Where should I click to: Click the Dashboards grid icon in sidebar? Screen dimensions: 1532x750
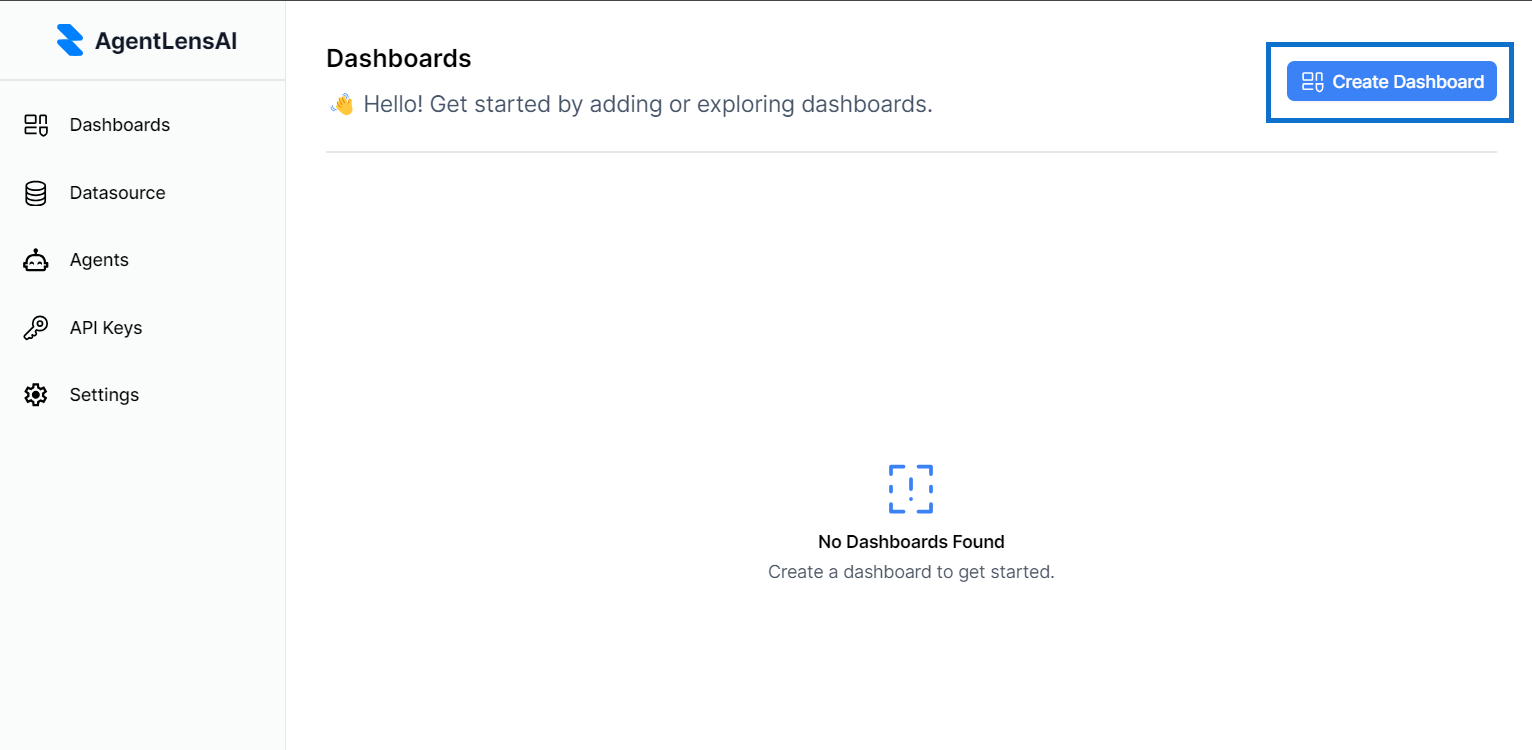coord(36,125)
